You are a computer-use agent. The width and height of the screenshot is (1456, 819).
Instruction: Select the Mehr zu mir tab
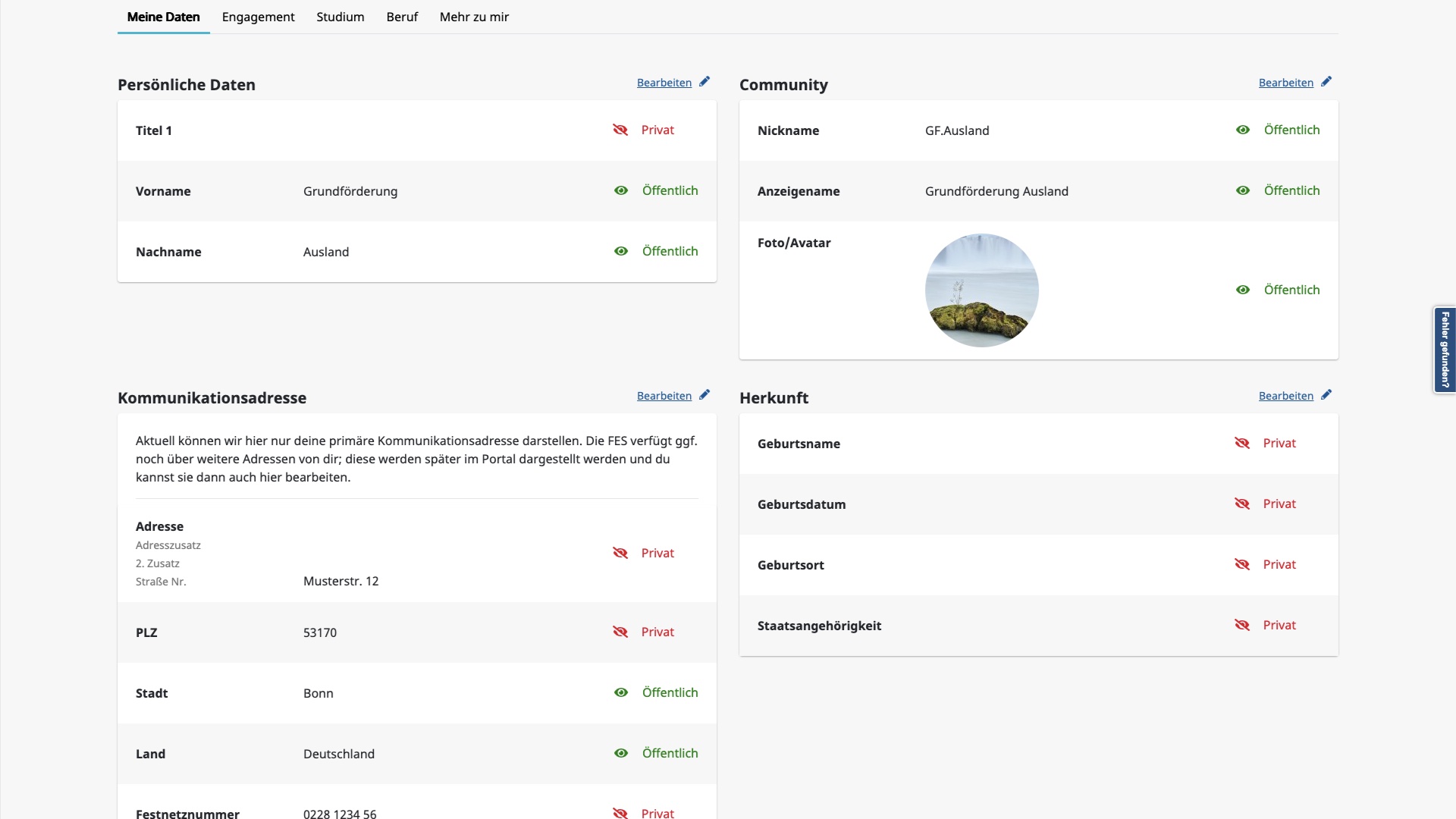click(x=474, y=17)
